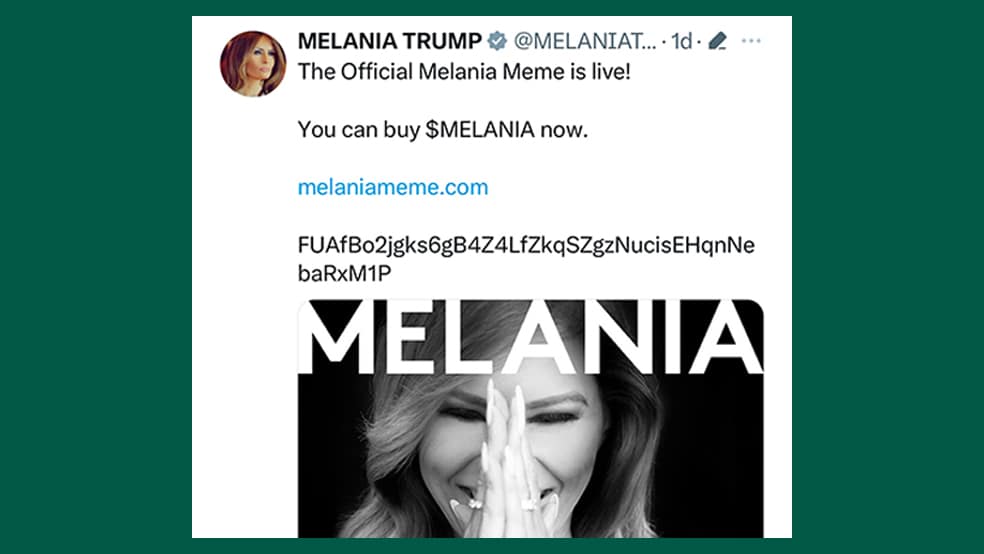
Task: Click the @MELANIAT... account handle
Action: [x=585, y=41]
